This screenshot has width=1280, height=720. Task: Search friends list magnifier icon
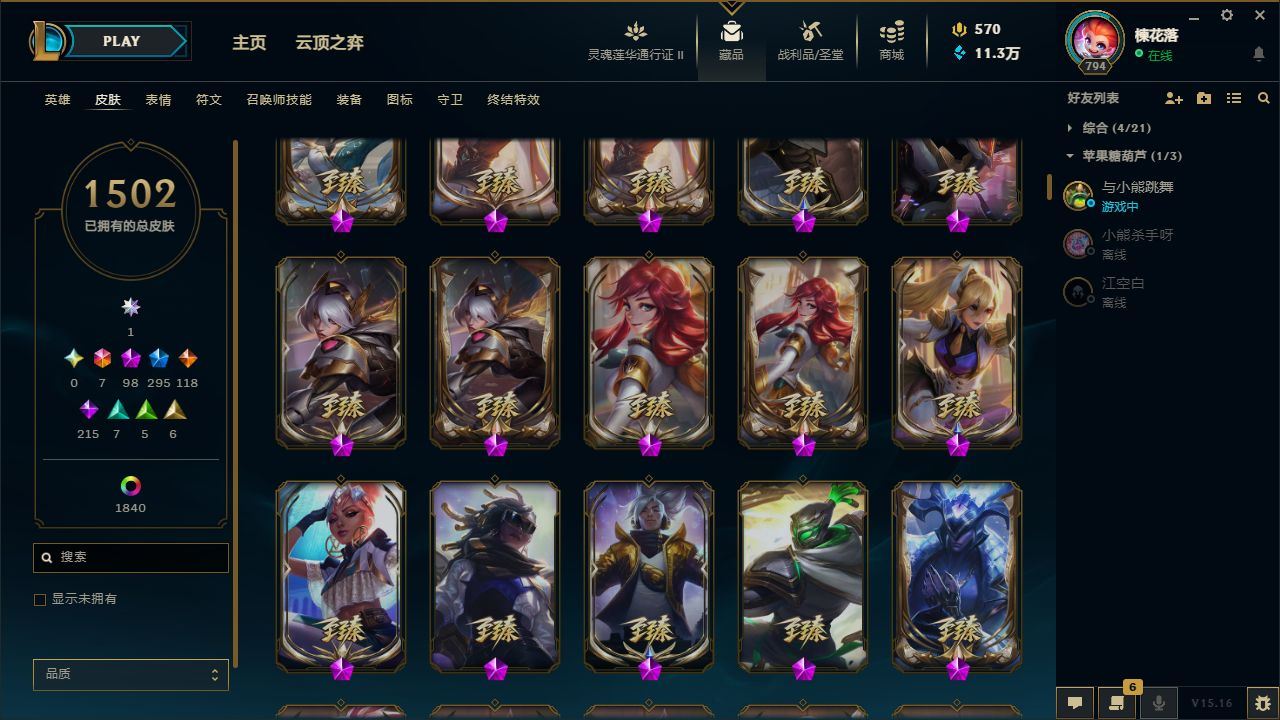tap(1264, 98)
